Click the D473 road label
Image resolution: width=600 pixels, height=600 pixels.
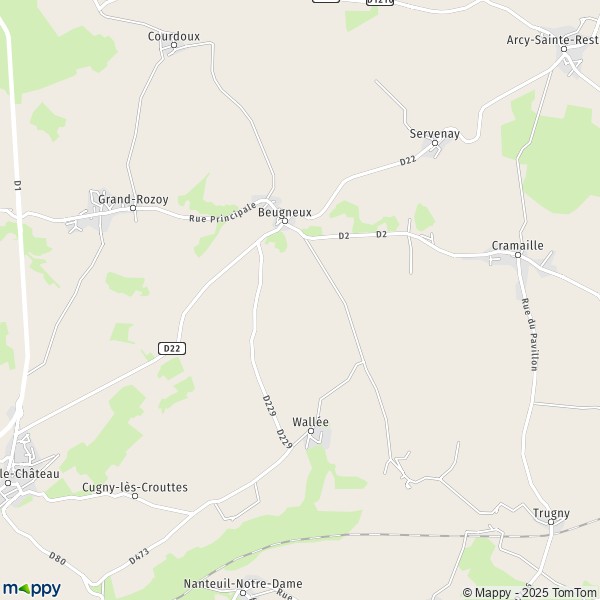pos(139,556)
